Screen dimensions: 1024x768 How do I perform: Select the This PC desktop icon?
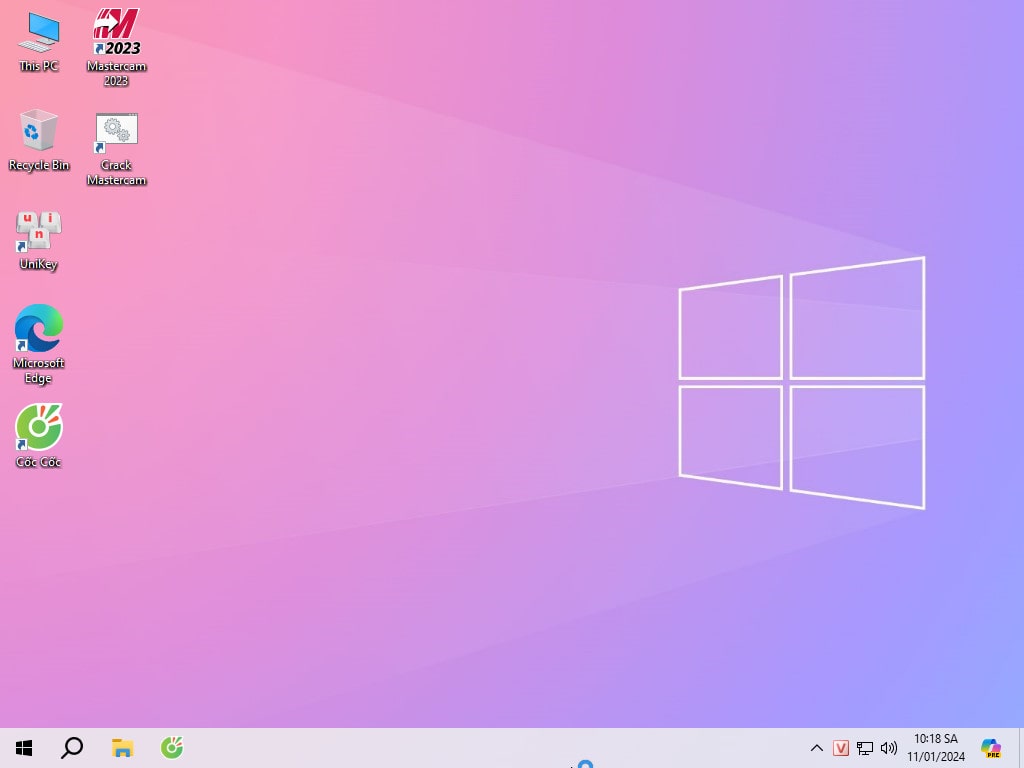39,42
